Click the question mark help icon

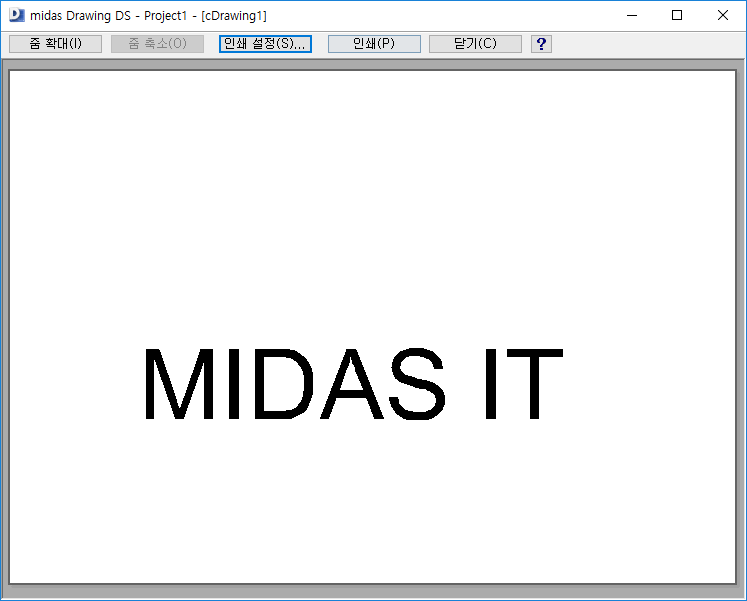point(541,44)
